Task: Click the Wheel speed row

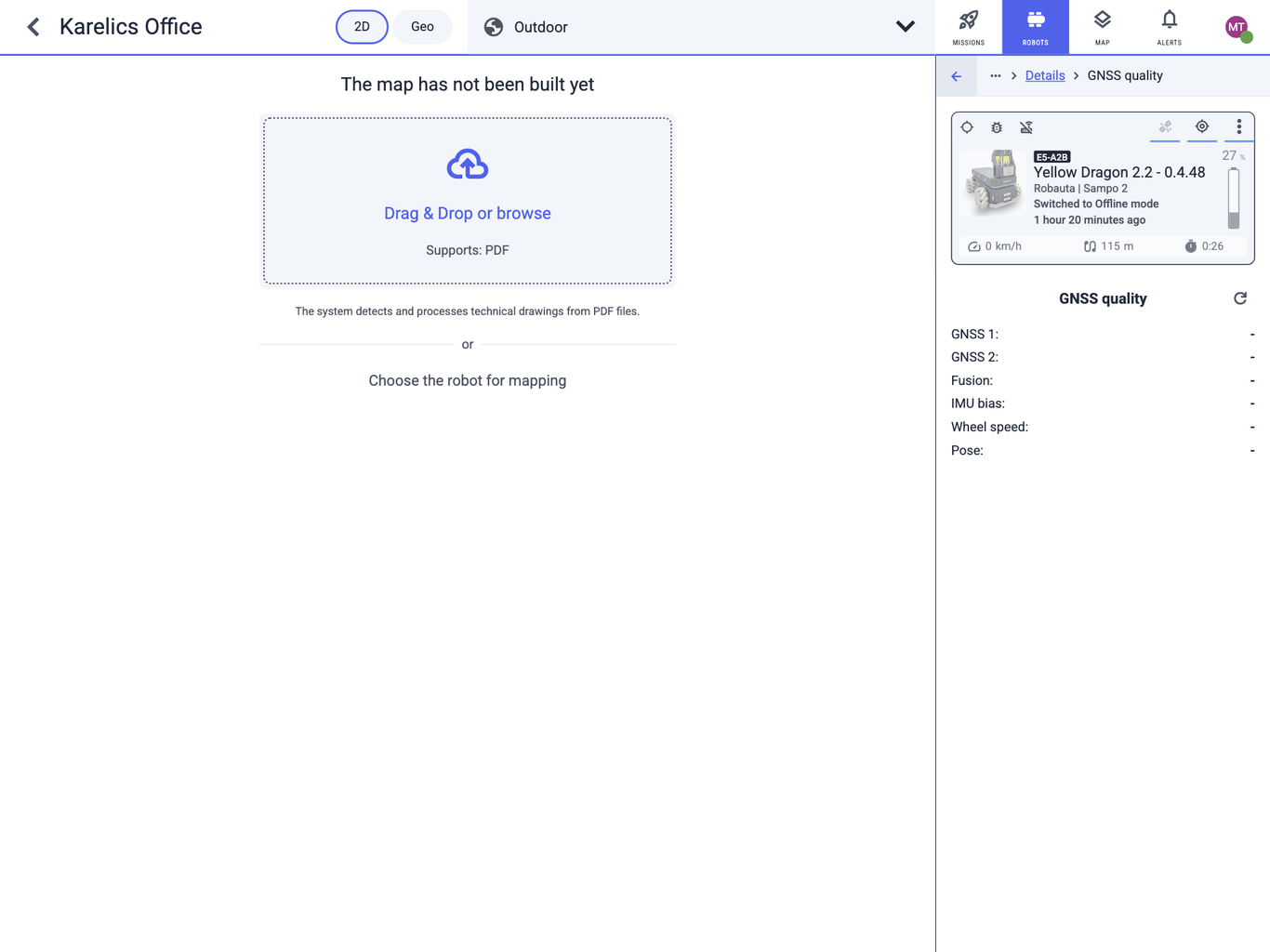Action: click(x=1103, y=427)
